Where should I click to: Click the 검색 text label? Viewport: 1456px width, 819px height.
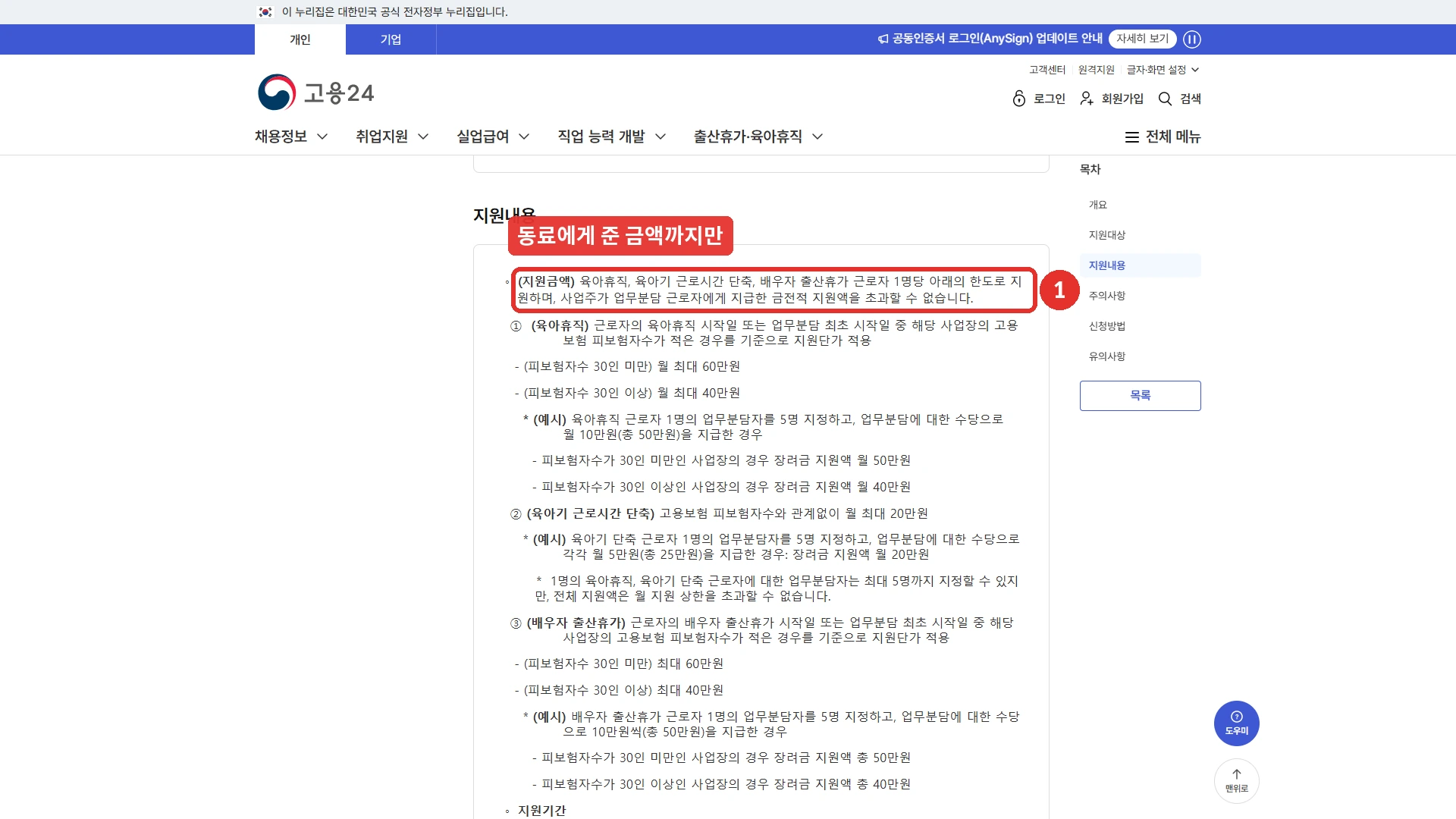click(1191, 99)
